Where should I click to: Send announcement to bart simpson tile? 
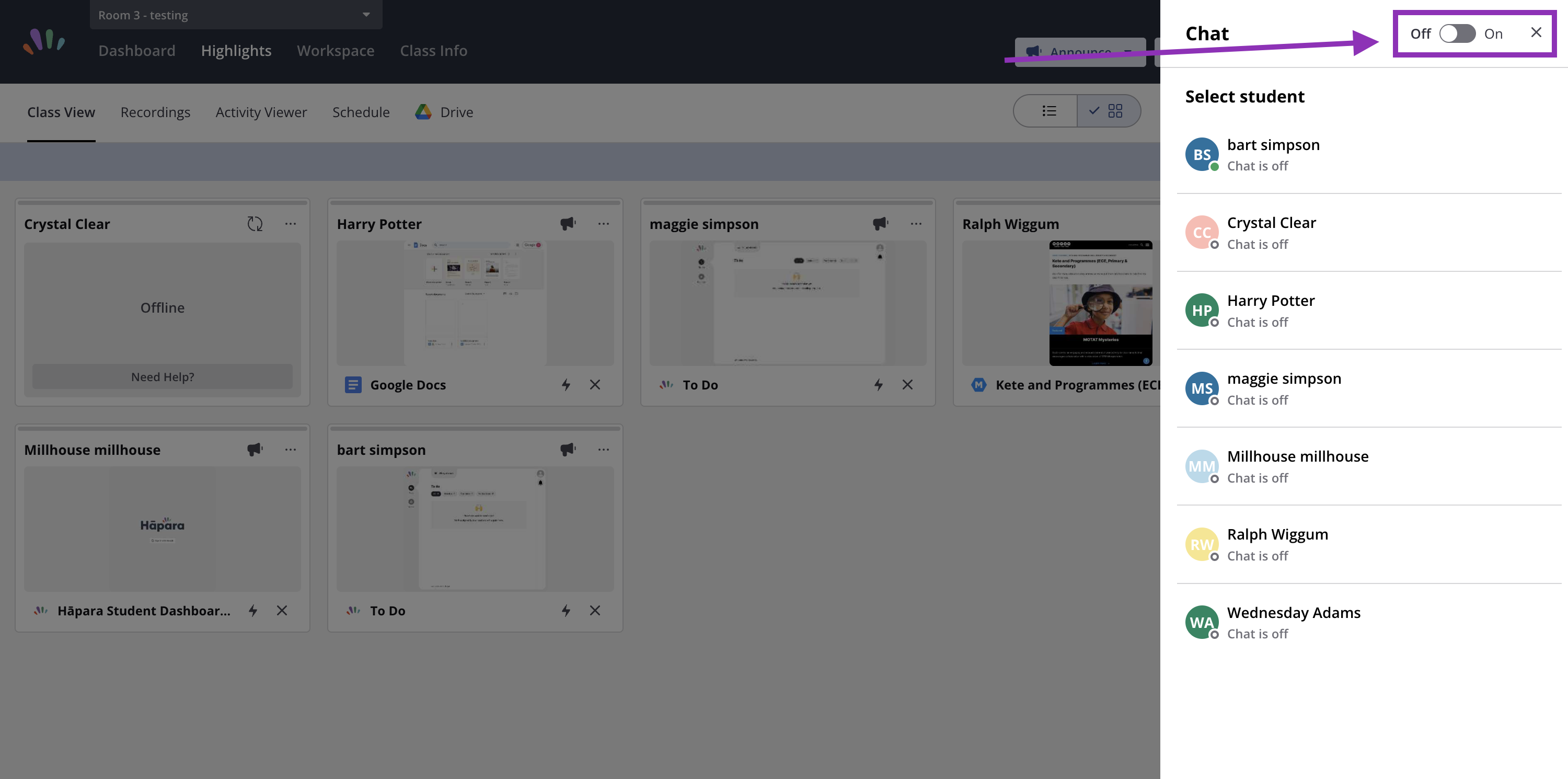click(x=567, y=450)
